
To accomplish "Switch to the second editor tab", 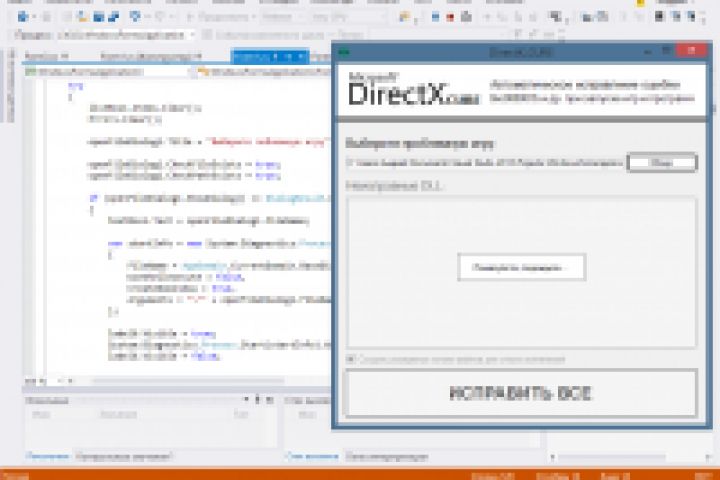I will coord(151,56).
